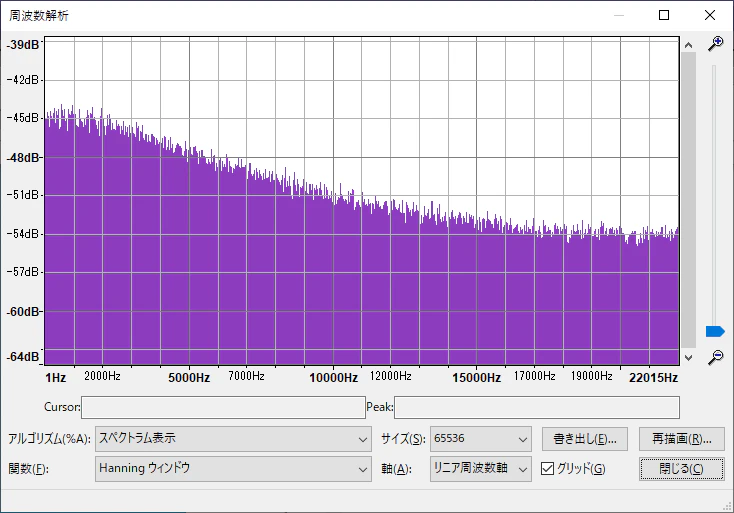Click the 周波数解析 window title
Viewport: 734px width, 513px height.
(x=39, y=15)
